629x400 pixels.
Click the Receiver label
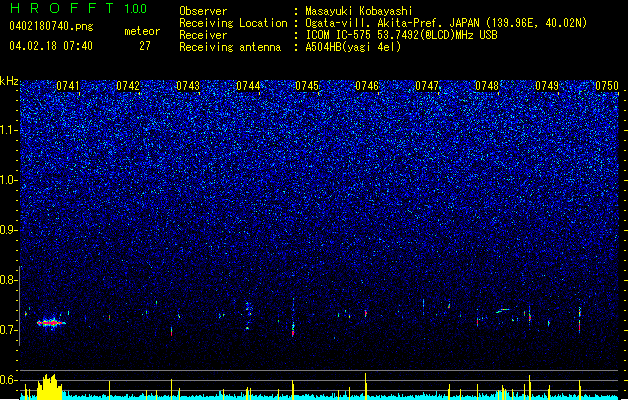[203, 35]
